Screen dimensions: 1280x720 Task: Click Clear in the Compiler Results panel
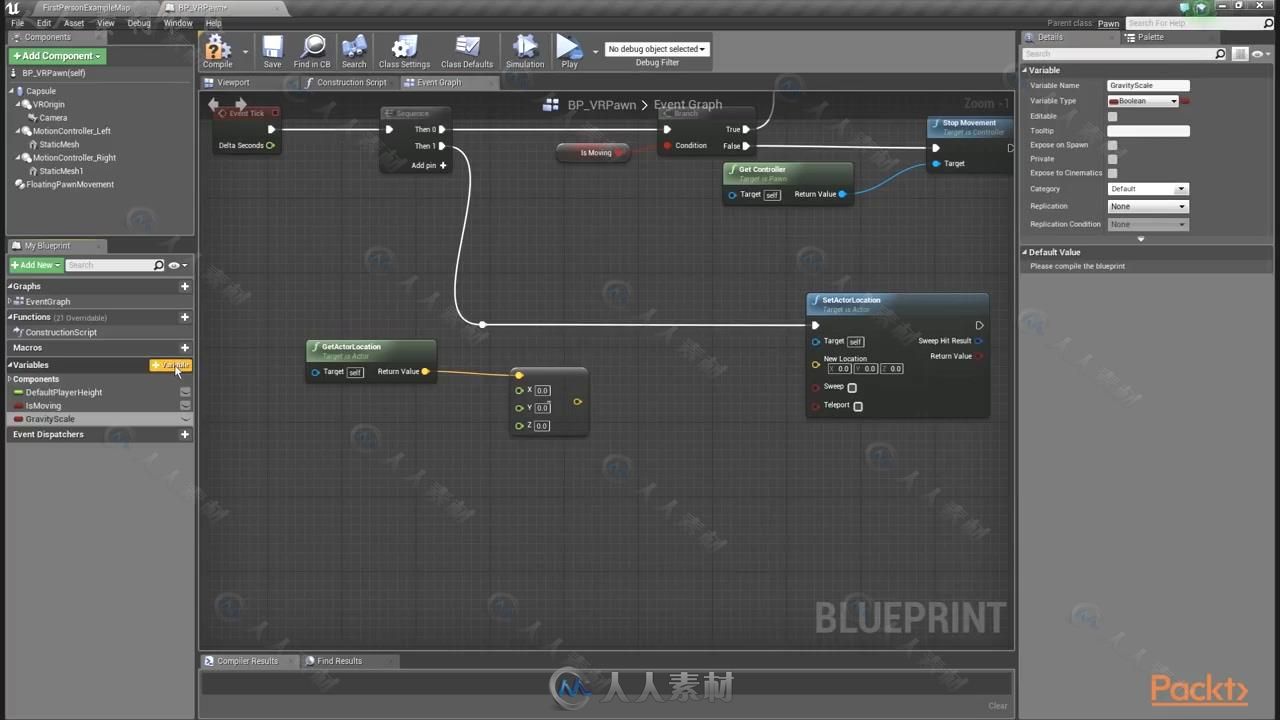pos(998,706)
